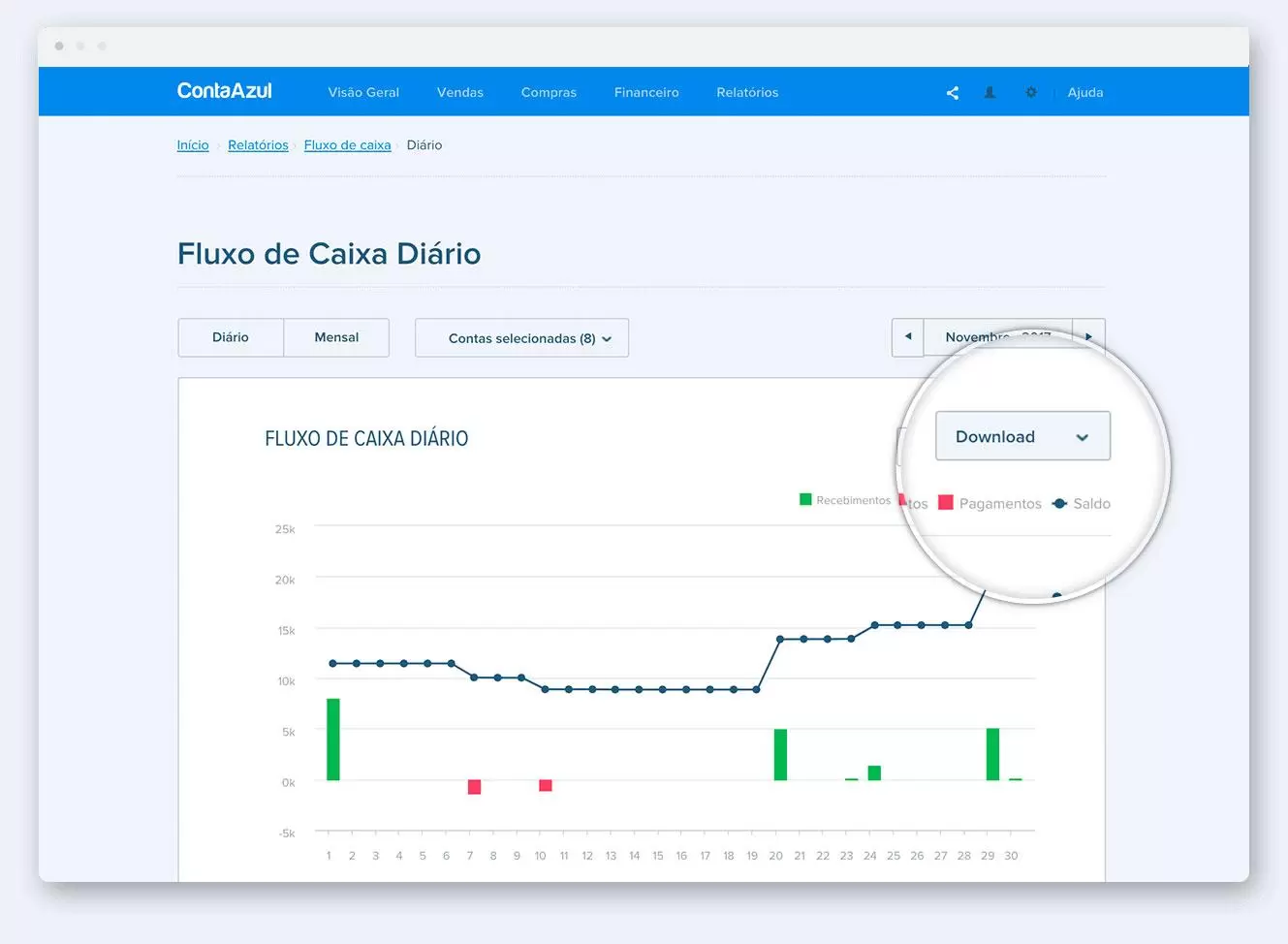Click the green bar on day 1
Image resolution: width=1288 pixels, height=944 pixels.
click(333, 739)
